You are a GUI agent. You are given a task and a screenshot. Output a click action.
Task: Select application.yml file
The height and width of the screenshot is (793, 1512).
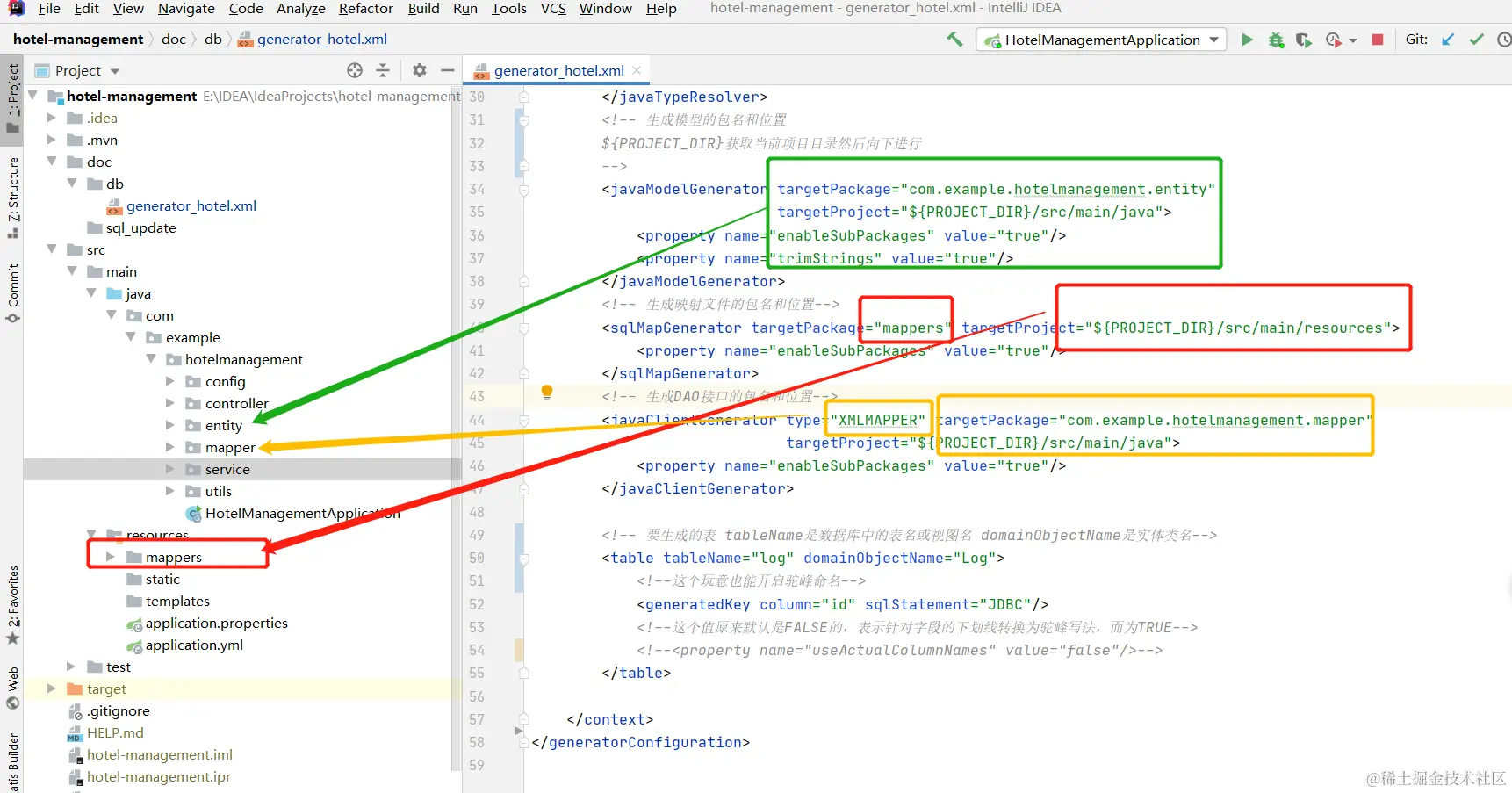tap(194, 645)
